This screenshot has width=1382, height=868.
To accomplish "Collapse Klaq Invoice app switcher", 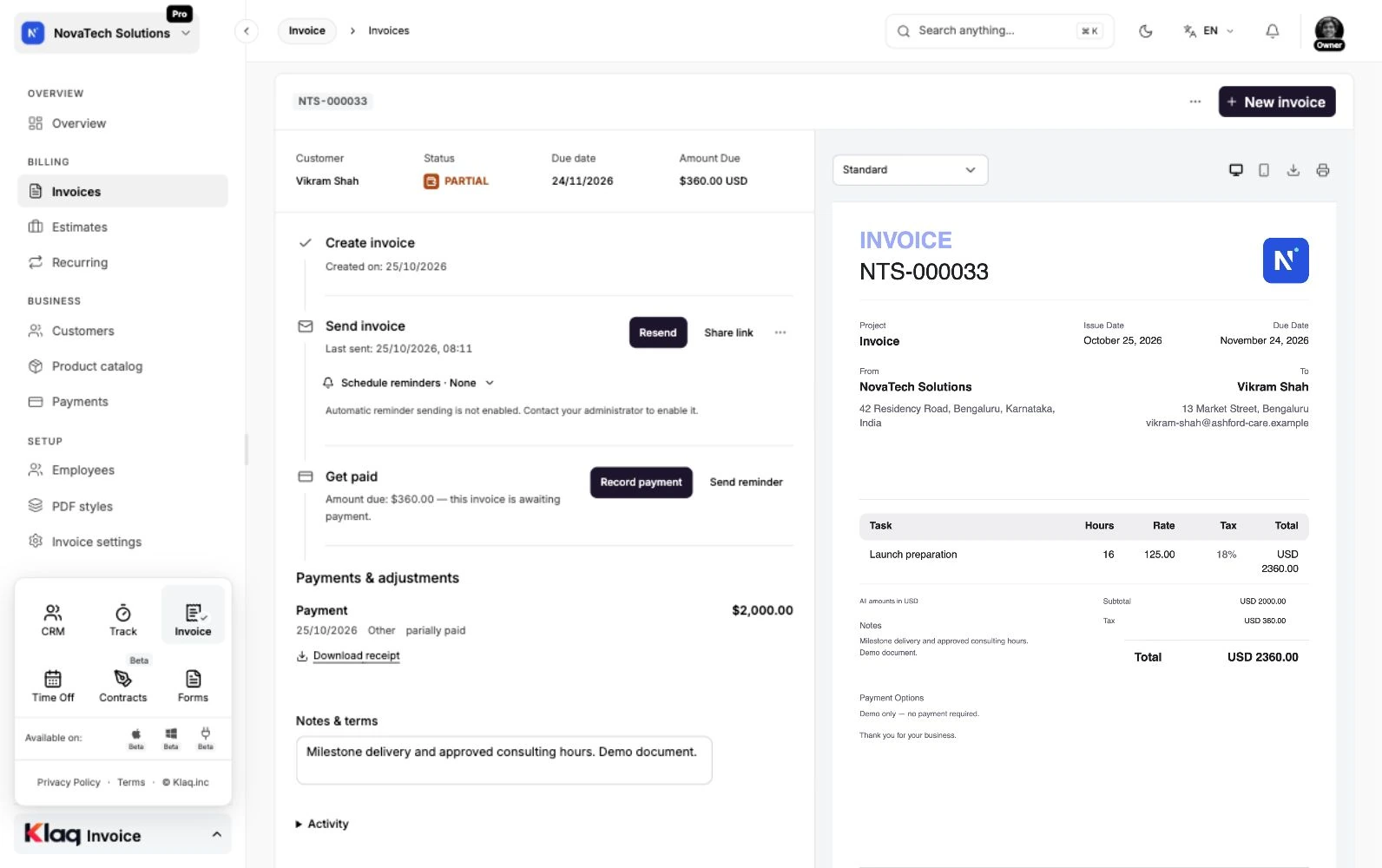I will [x=123, y=834].
